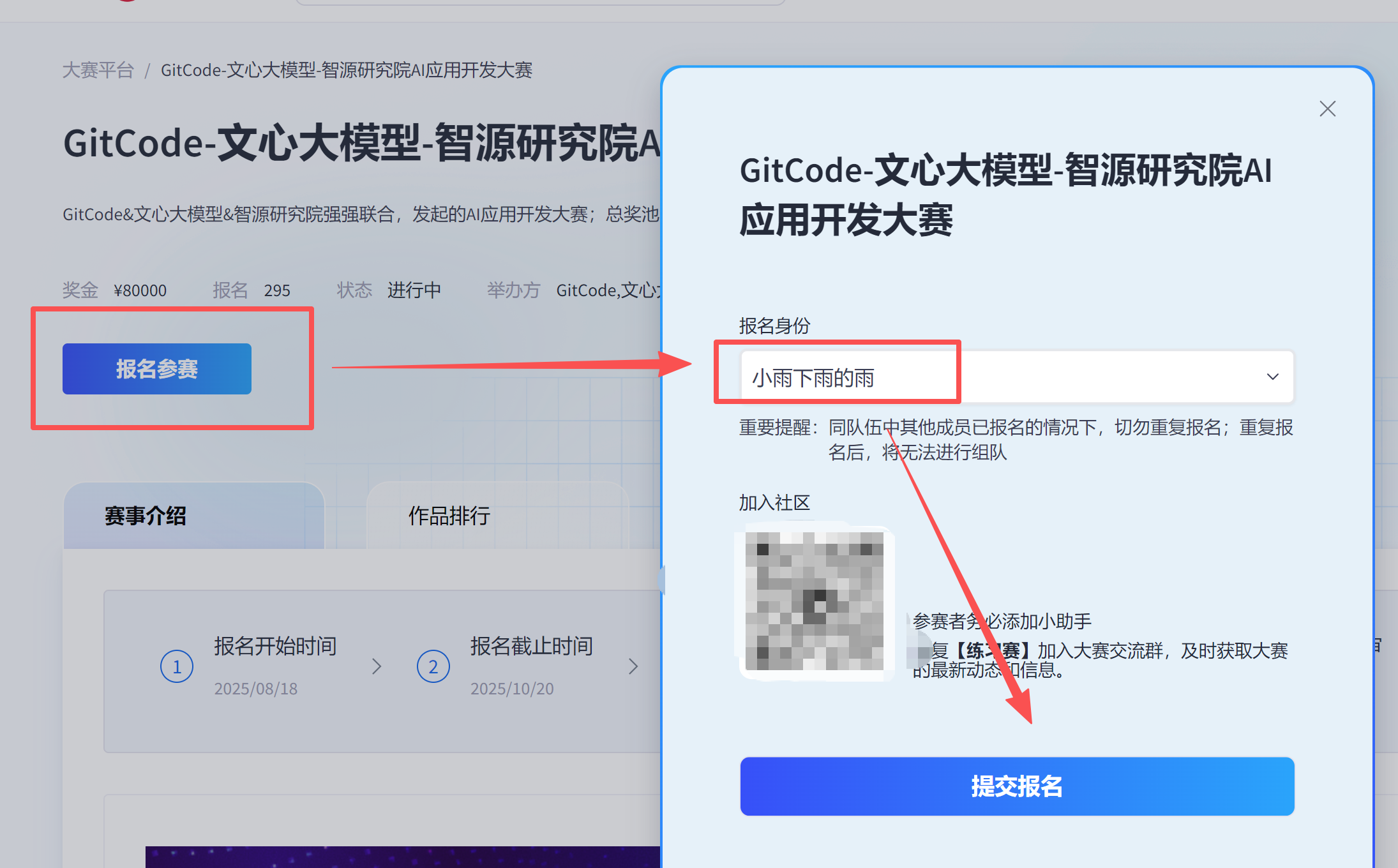
Task: Click the dark banner image at bottom
Action: click(402, 857)
